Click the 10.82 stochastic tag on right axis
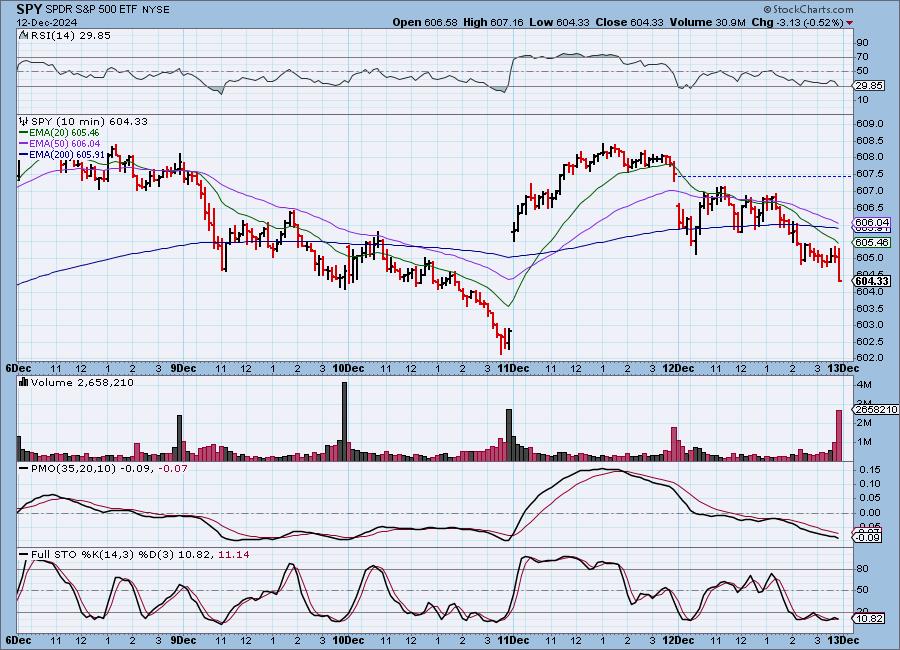 868,618
